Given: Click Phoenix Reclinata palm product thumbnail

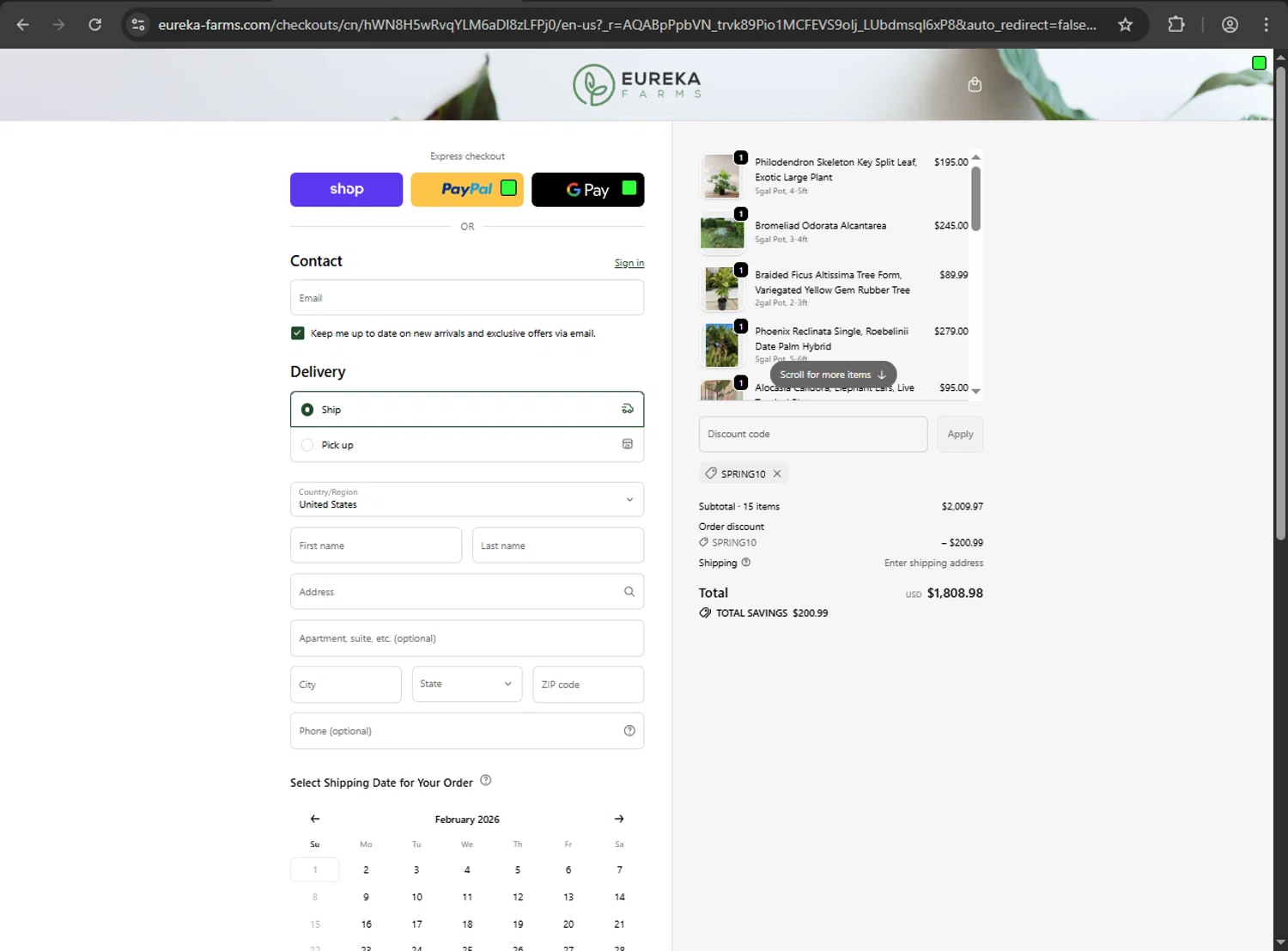Looking at the screenshot, I should pos(721,344).
